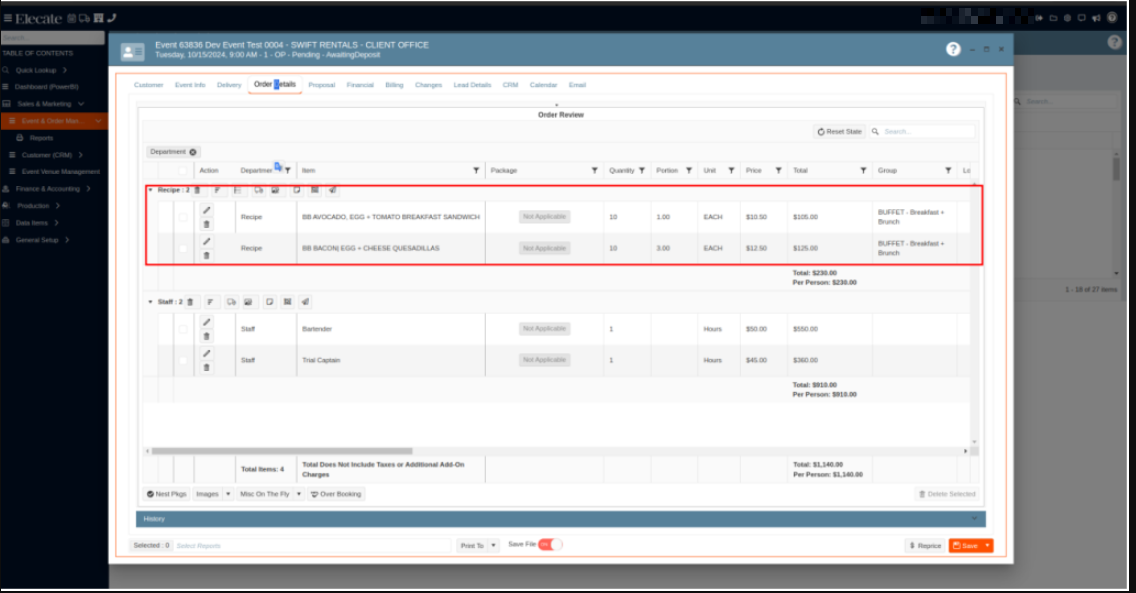Filter the Quantity column
This screenshot has height=593, width=1136.
click(x=642, y=171)
